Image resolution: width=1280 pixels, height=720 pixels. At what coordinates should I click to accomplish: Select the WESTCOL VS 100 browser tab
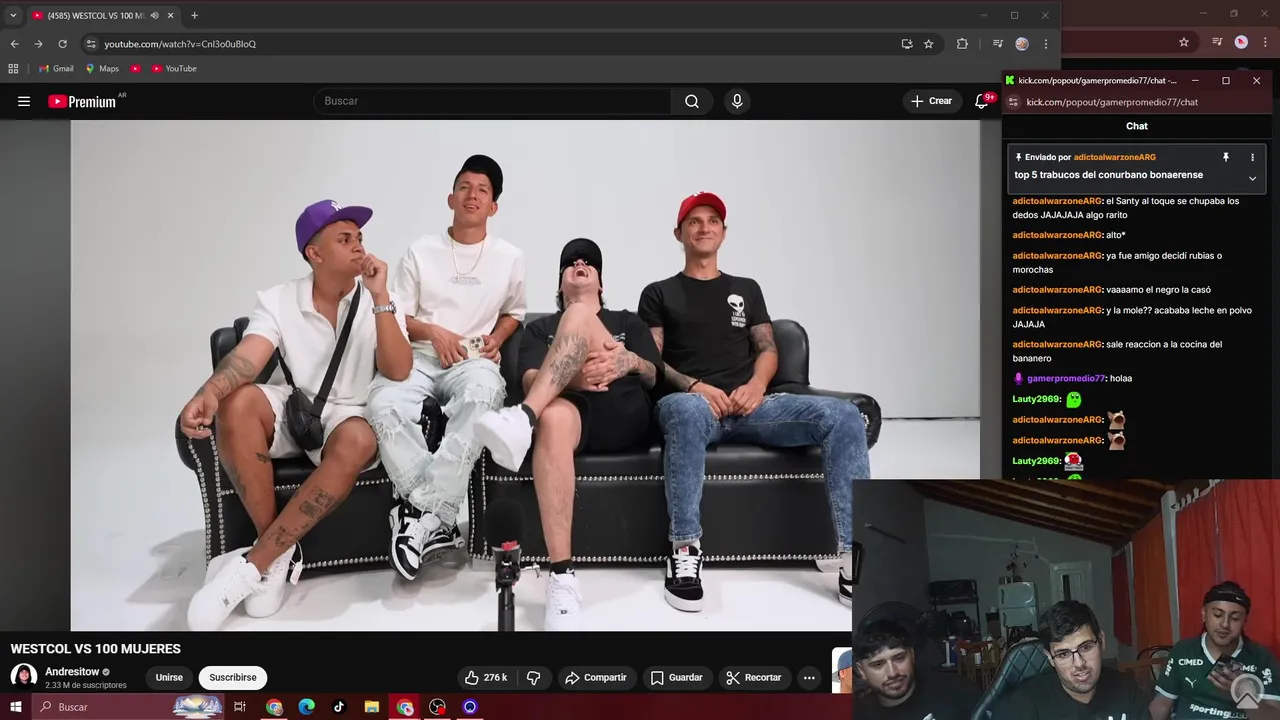(x=95, y=16)
